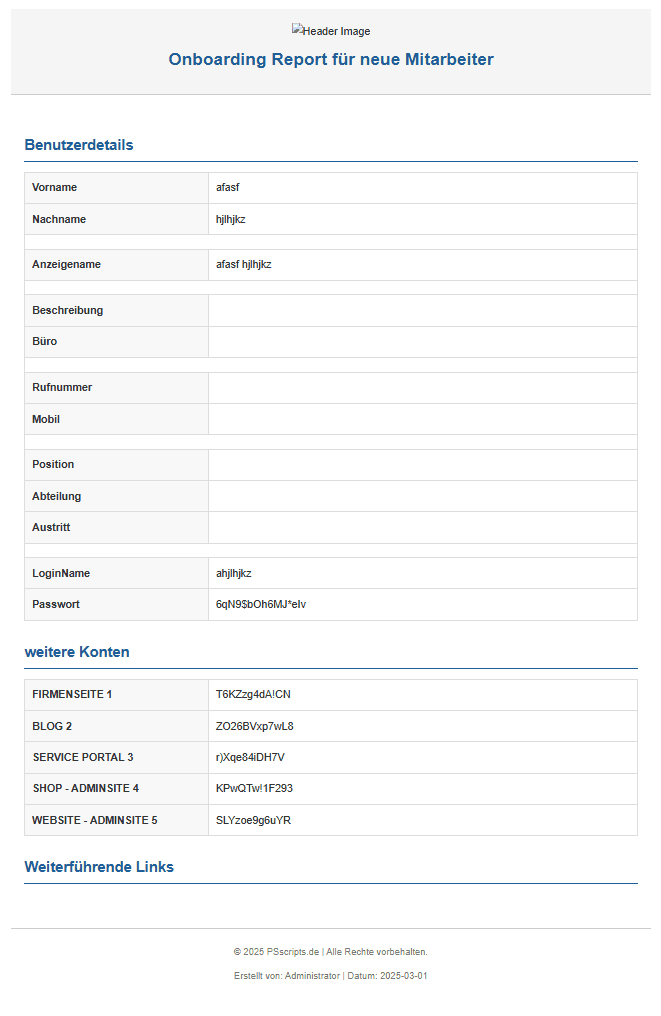The height and width of the screenshot is (1016, 661).
Task: Click the PSscripts.de copyright footer text
Action: 331,952
